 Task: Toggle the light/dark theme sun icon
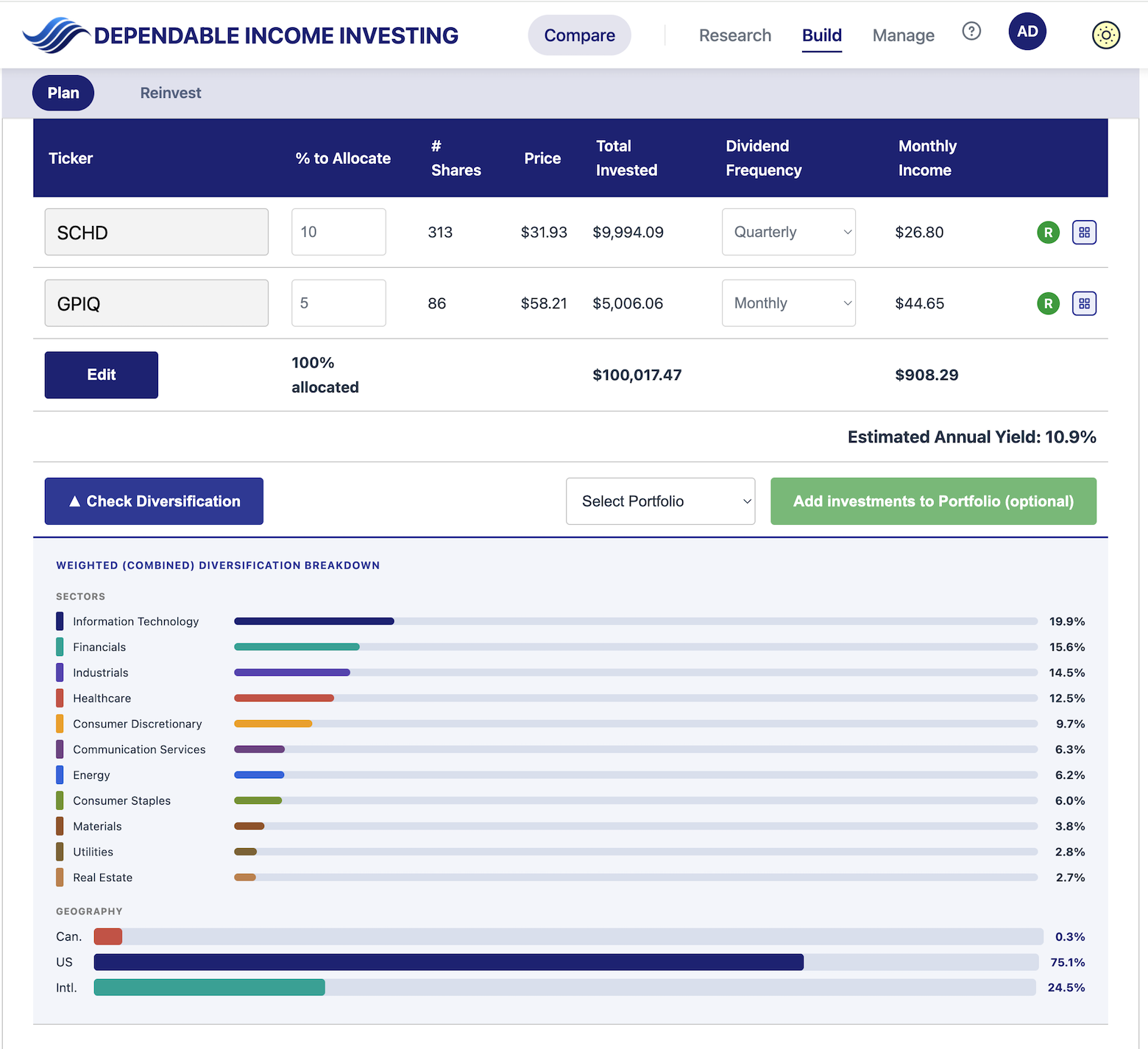coord(1105,35)
